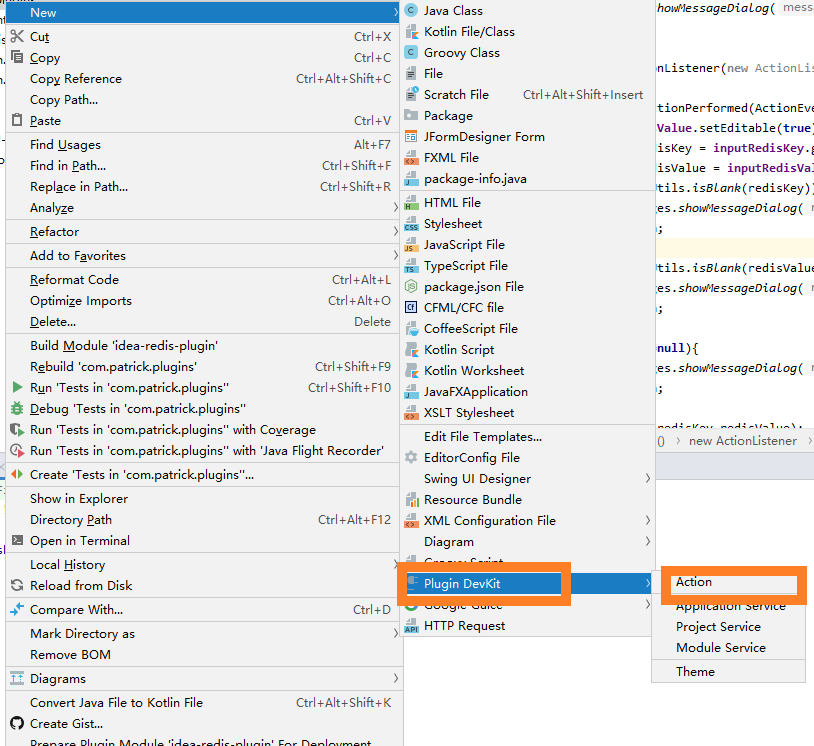Expand the Swing UI Designer submenu arrow
Screen dimensions: 814x746
tap(647, 479)
